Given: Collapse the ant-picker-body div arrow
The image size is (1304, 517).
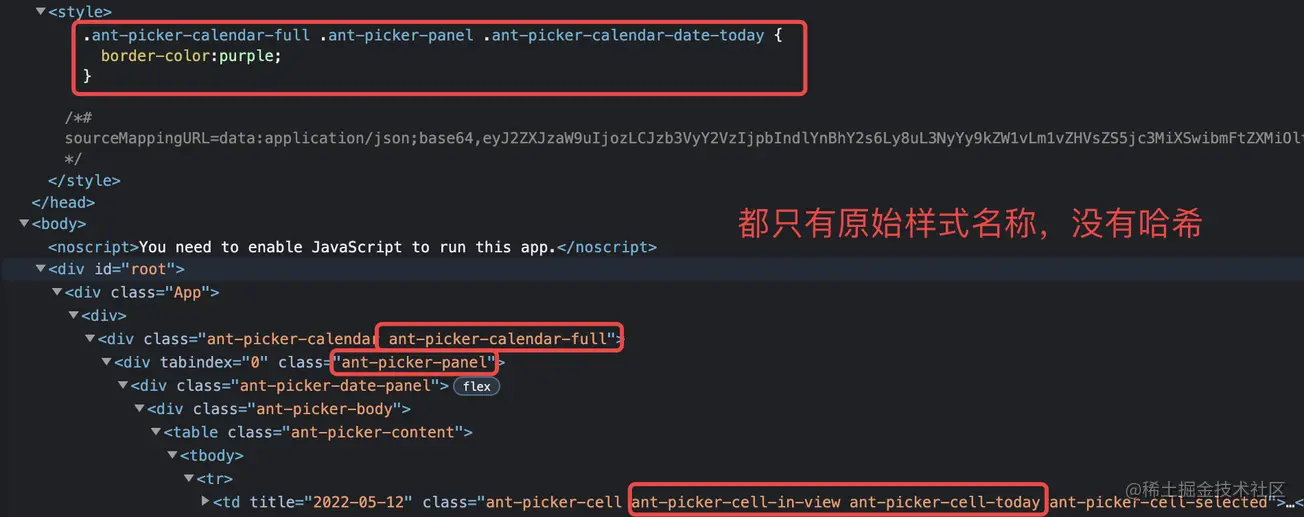Looking at the screenshot, I should 140,409.
